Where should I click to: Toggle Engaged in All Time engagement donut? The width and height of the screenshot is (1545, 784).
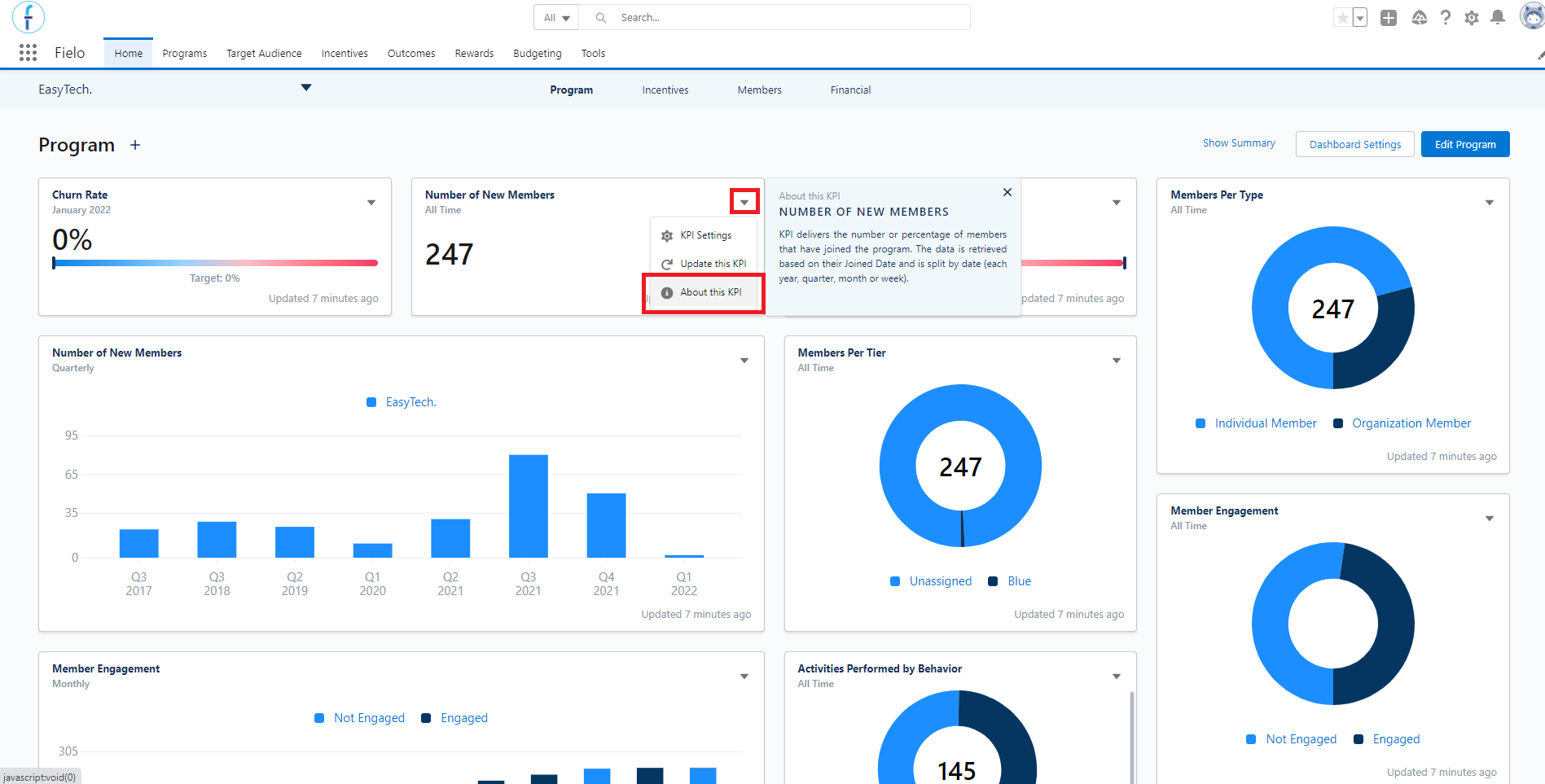point(1387,739)
